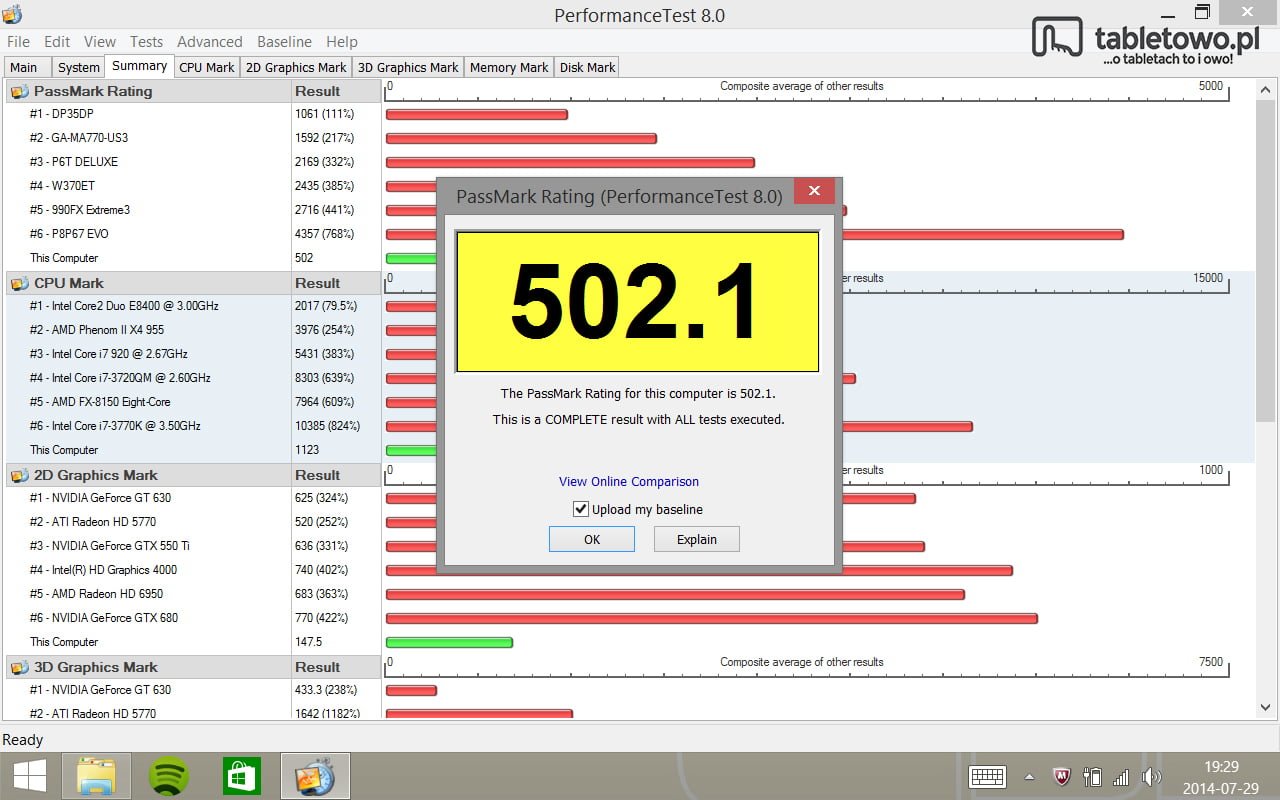Viewport: 1280px width, 800px height.
Task: Switch to the System tab
Action: [79, 68]
